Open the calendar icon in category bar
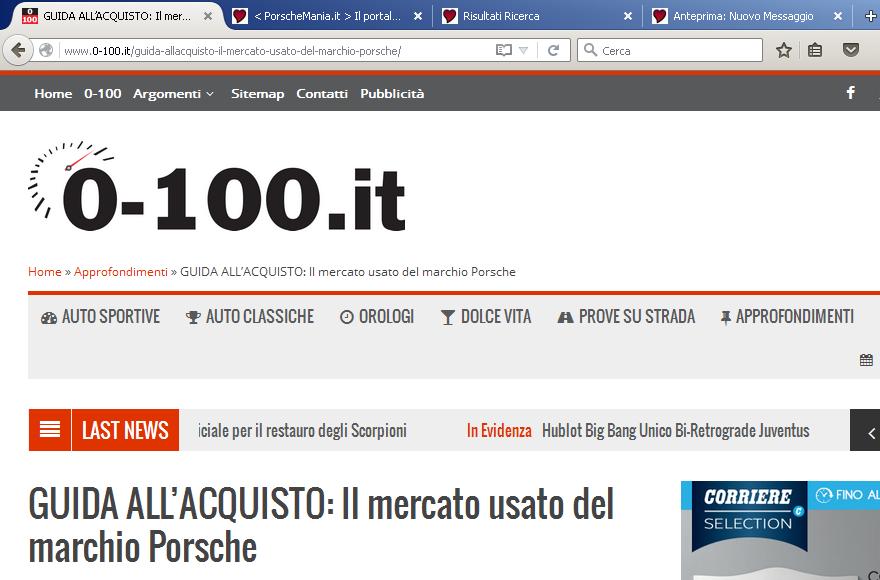880x580 pixels. point(866,360)
